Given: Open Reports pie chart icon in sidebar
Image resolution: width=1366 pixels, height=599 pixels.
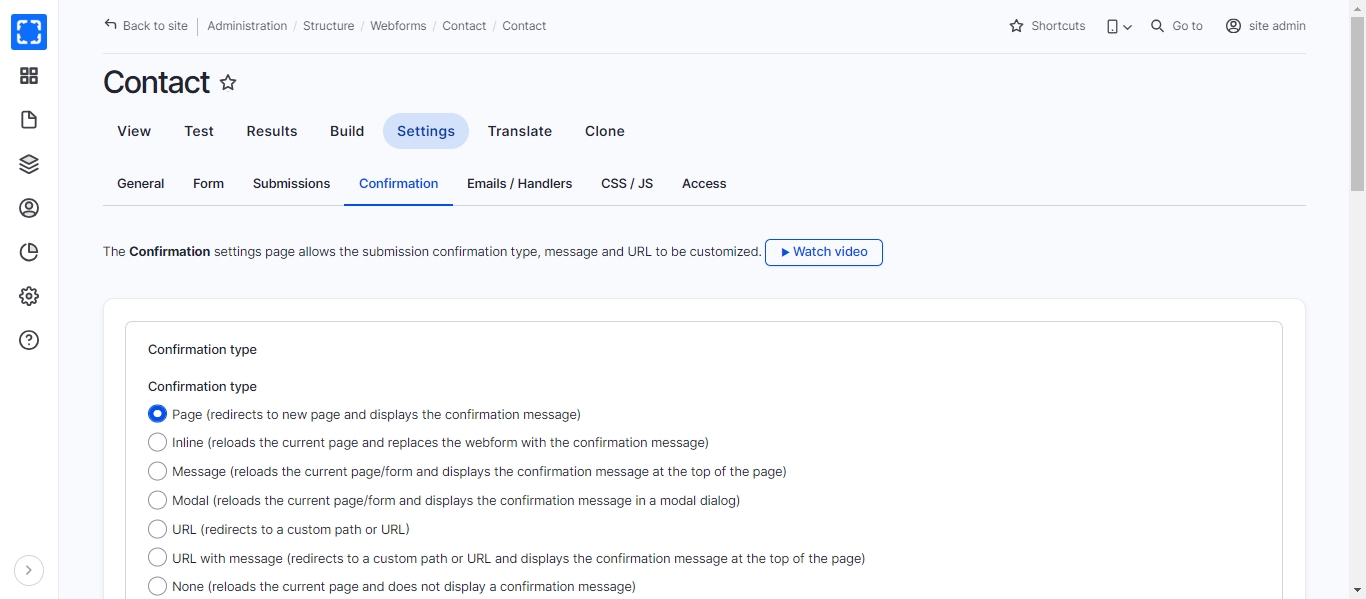Looking at the screenshot, I should pyautogui.click(x=29, y=252).
